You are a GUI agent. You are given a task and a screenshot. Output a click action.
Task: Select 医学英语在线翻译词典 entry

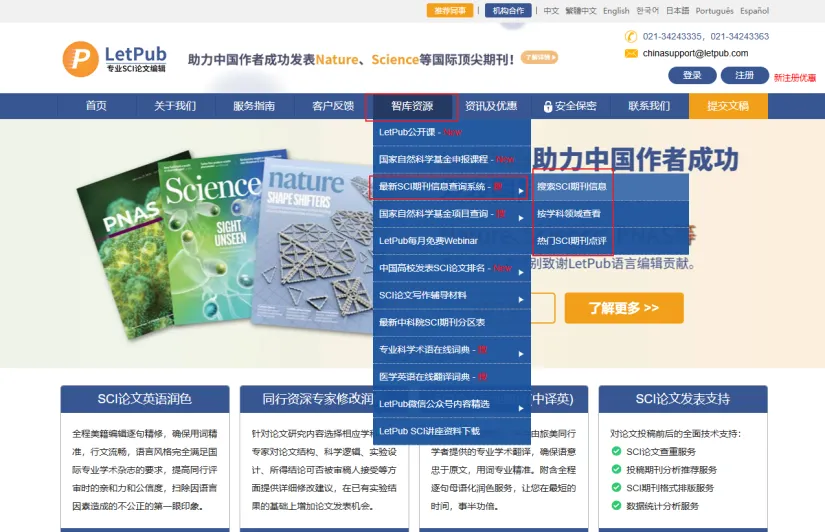pyautogui.click(x=452, y=377)
